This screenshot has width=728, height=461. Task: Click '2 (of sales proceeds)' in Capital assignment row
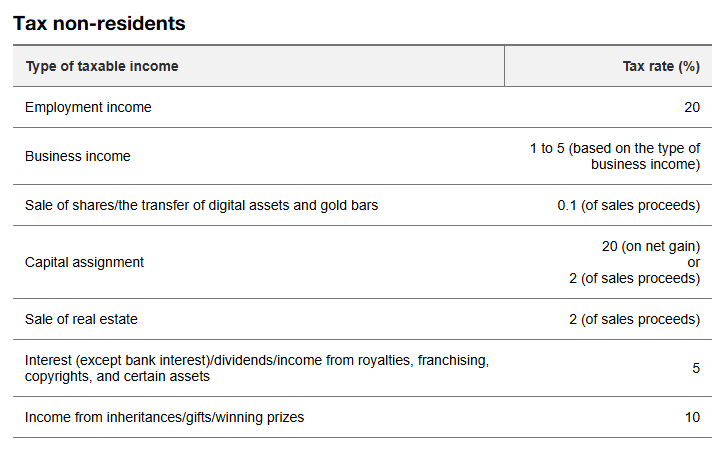click(634, 278)
